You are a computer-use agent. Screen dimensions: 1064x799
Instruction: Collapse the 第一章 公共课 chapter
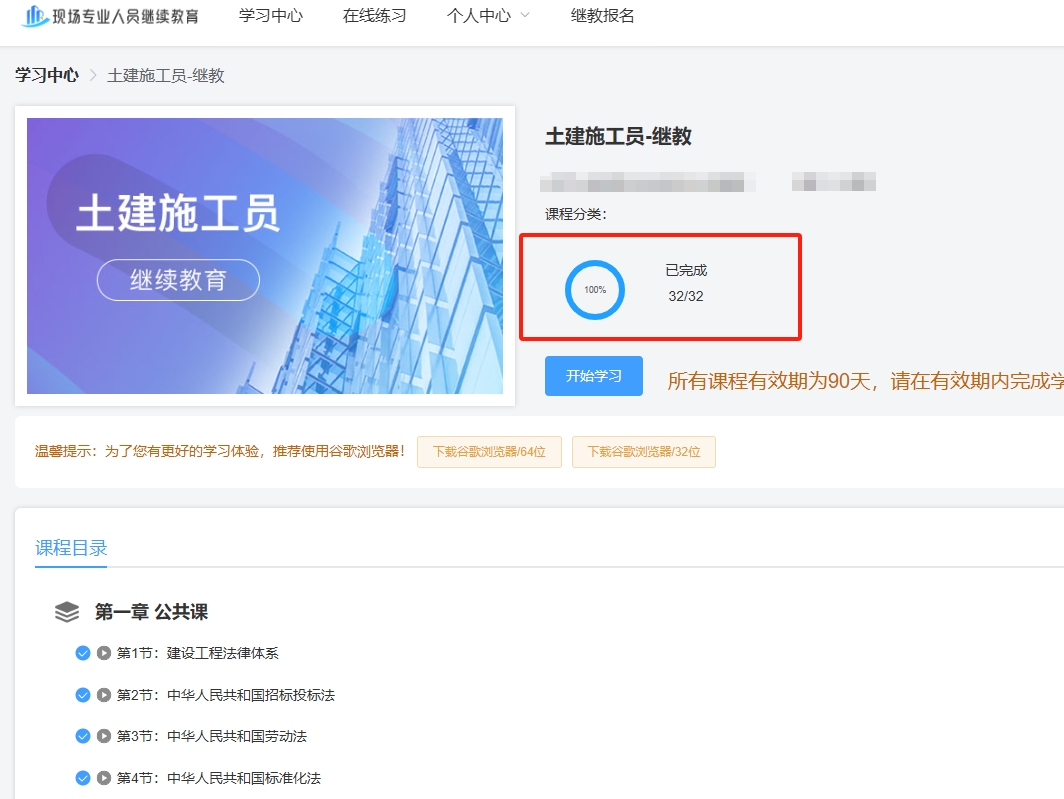click(x=151, y=612)
